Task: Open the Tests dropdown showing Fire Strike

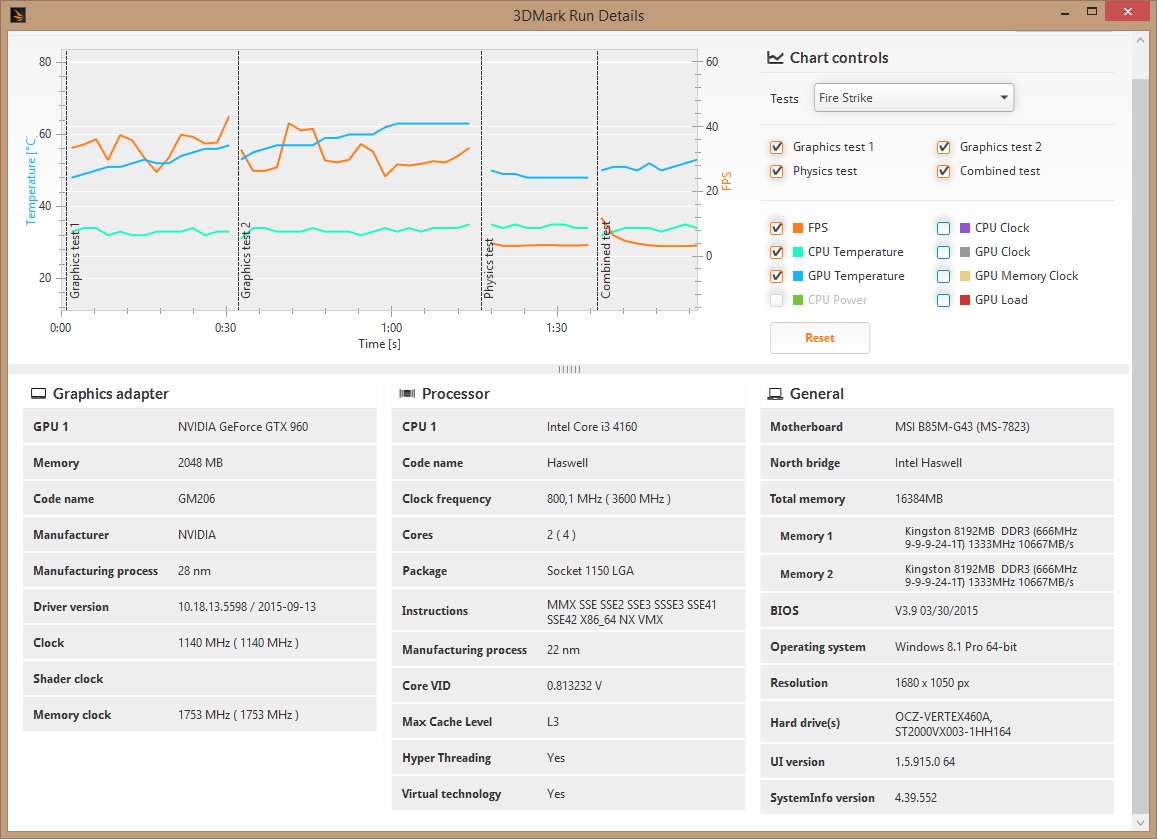Action: tap(913, 97)
